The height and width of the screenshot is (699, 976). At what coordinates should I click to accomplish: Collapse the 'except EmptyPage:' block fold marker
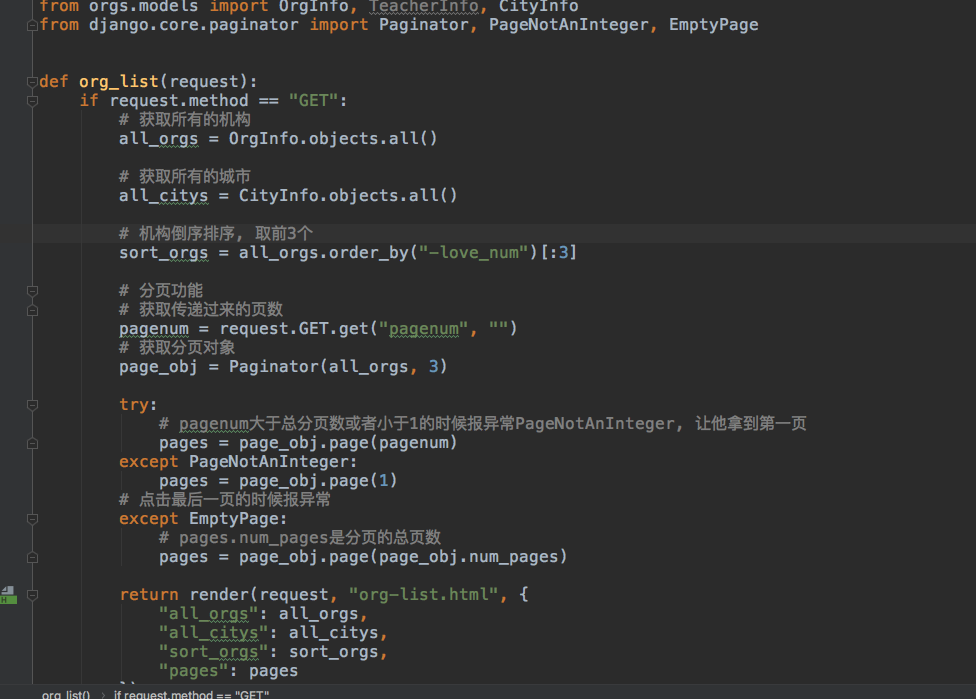32,519
